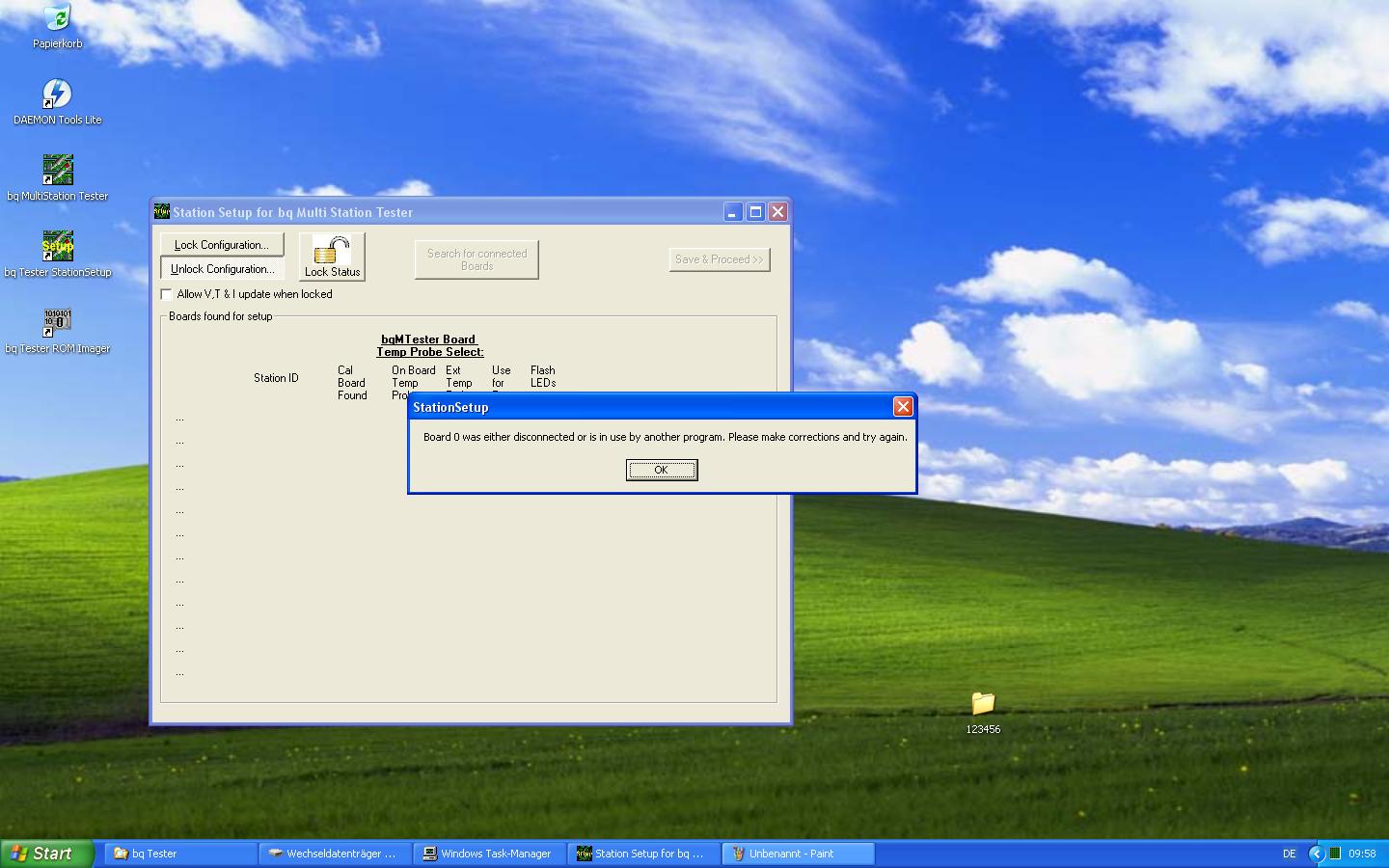Screen dimensions: 1389x868
Task: Click the Station ID column header
Action: click(276, 378)
